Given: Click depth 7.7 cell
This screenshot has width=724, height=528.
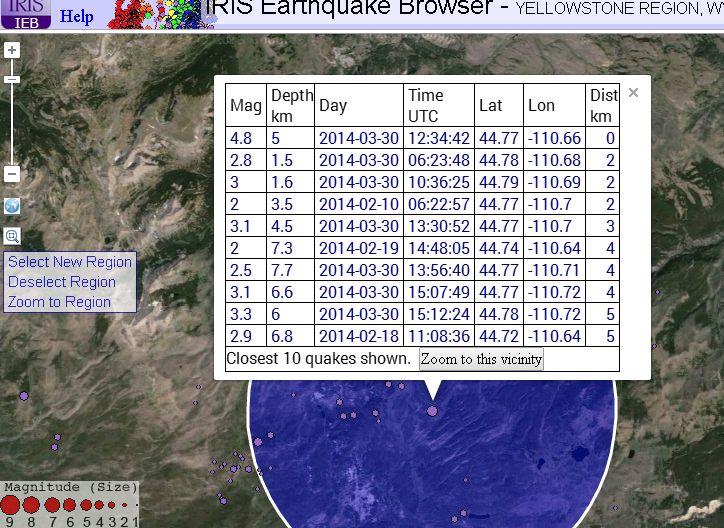Looking at the screenshot, I should coord(291,270).
